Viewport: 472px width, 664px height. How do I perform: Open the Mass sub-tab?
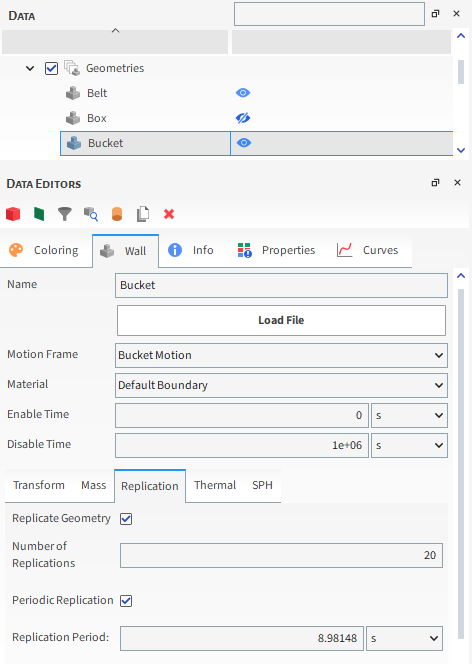pyautogui.click(x=94, y=485)
